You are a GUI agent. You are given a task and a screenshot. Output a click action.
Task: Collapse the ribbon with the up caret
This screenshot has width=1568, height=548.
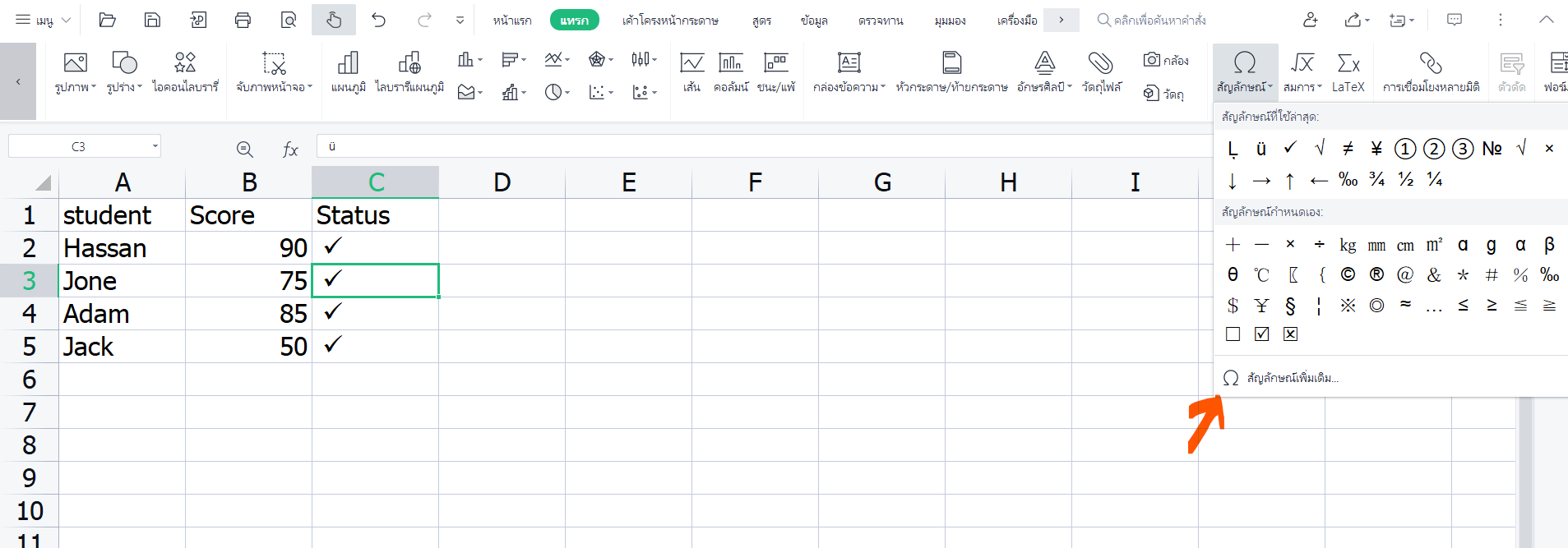[x=1547, y=20]
